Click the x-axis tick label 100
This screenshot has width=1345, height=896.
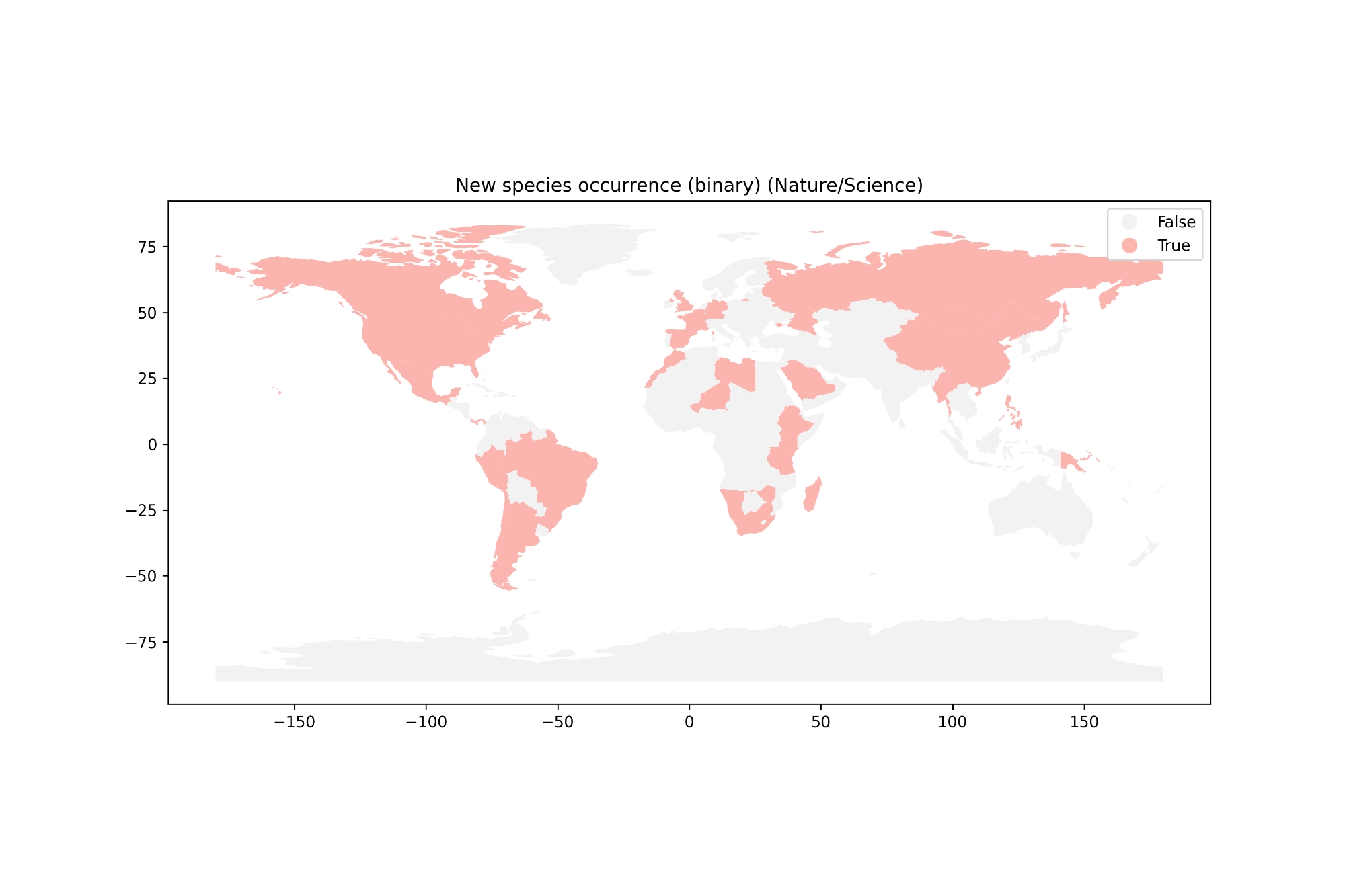952,722
